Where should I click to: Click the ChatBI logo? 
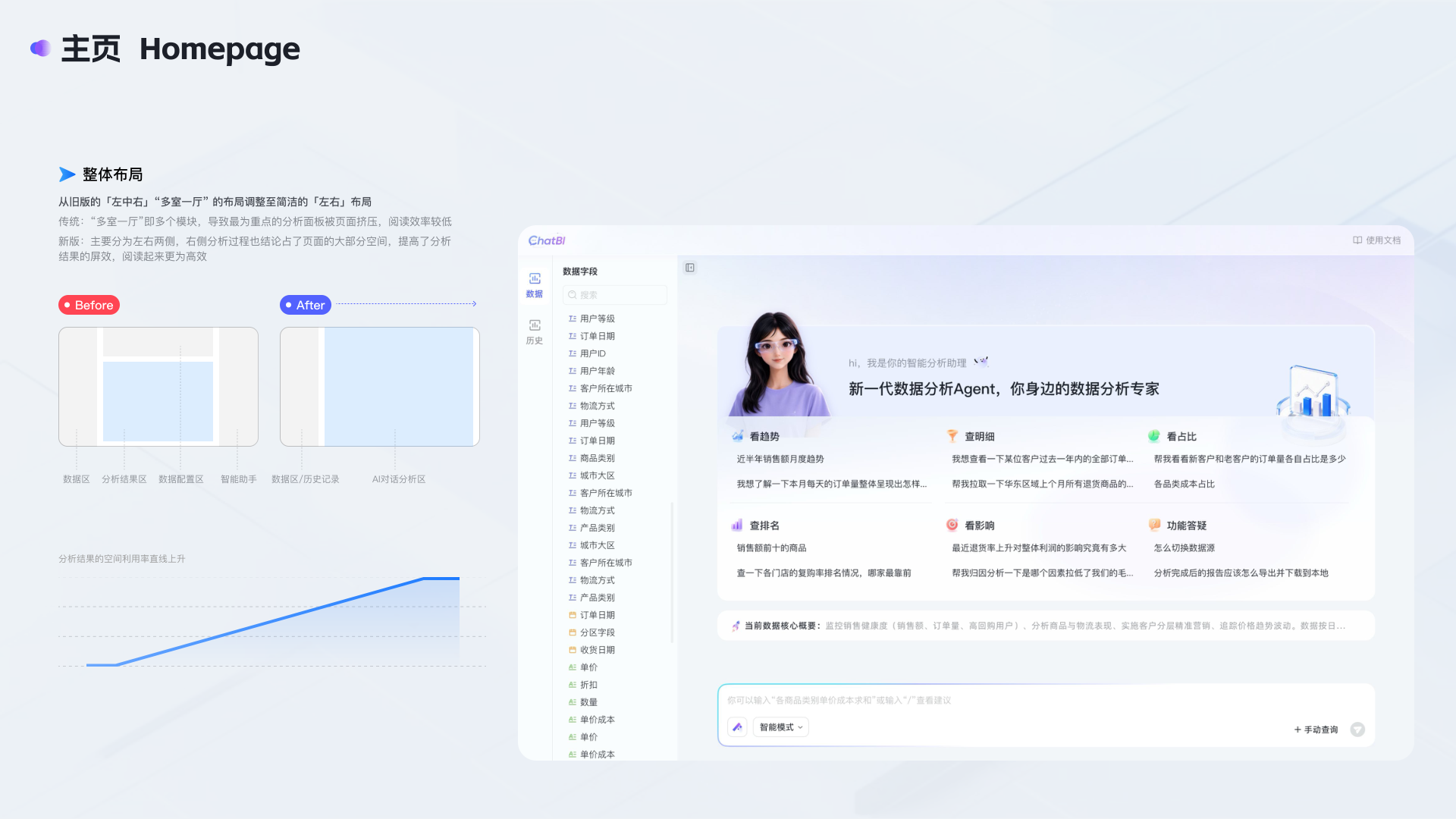tap(546, 240)
